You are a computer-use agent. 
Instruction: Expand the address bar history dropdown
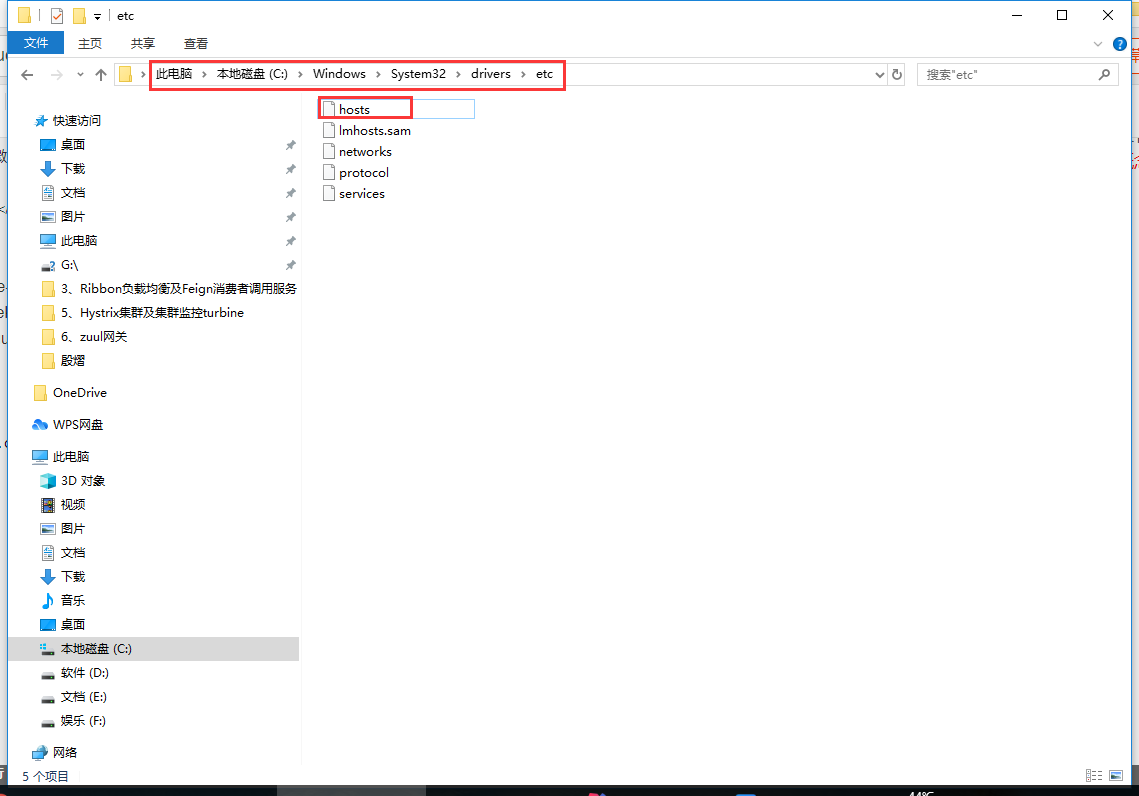880,75
